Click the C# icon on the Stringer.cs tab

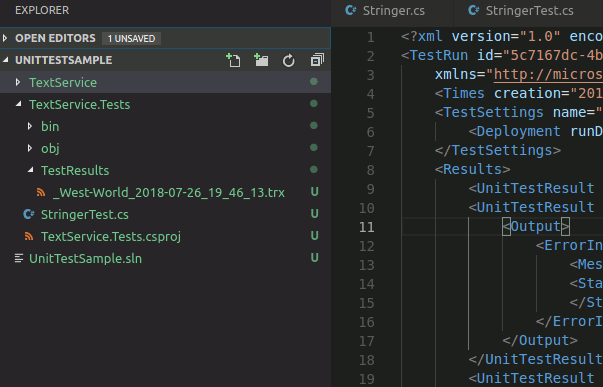coord(351,10)
